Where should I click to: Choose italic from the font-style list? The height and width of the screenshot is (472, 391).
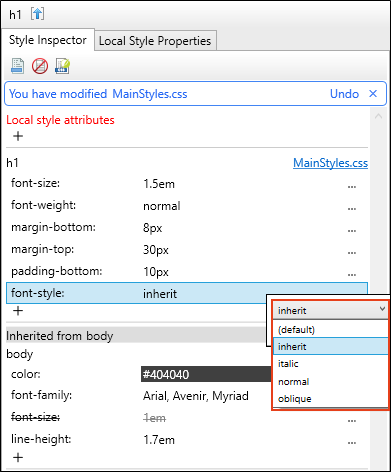click(330, 363)
